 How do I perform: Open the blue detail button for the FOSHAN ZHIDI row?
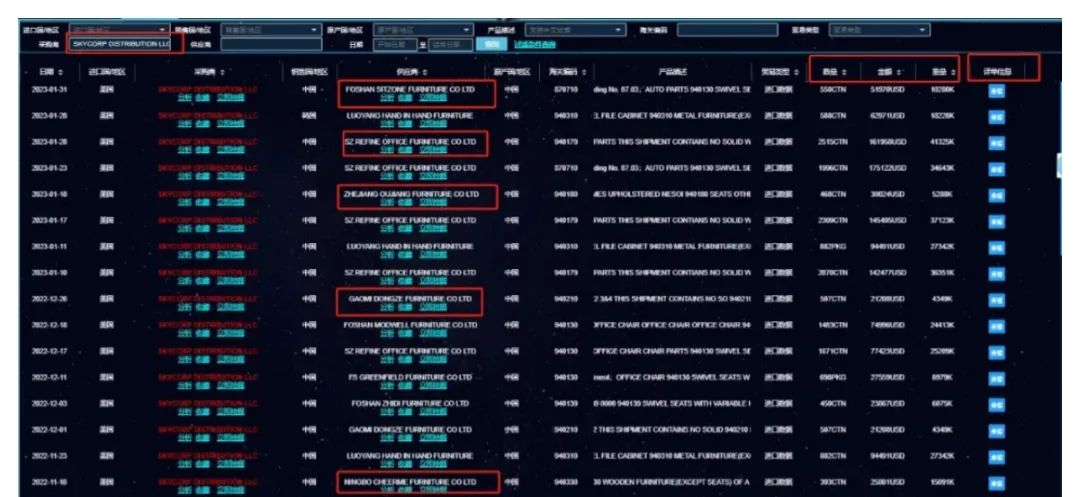[x=996, y=405]
